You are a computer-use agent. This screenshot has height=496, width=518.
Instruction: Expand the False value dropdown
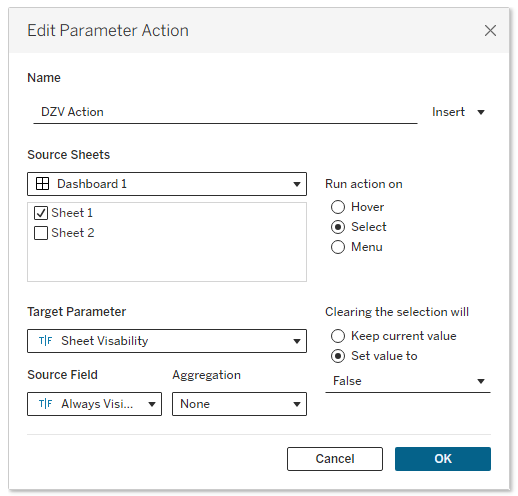408,381
